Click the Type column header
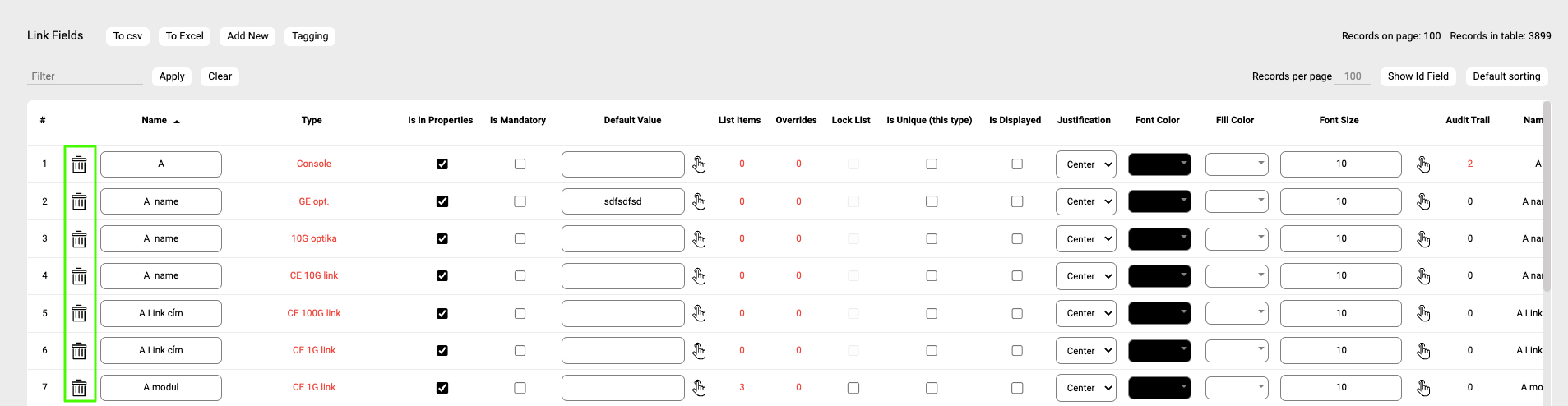The width and height of the screenshot is (1568, 406). coord(312,120)
